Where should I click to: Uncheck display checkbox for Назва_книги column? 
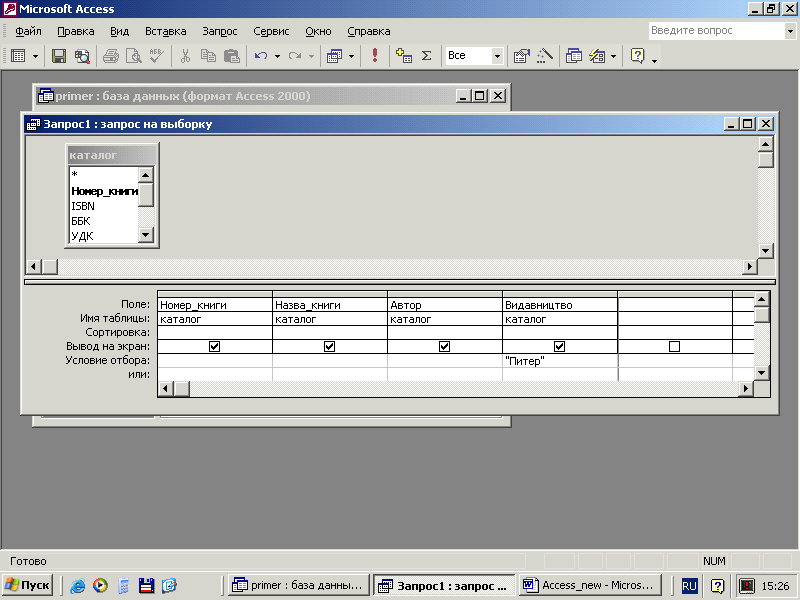330,346
